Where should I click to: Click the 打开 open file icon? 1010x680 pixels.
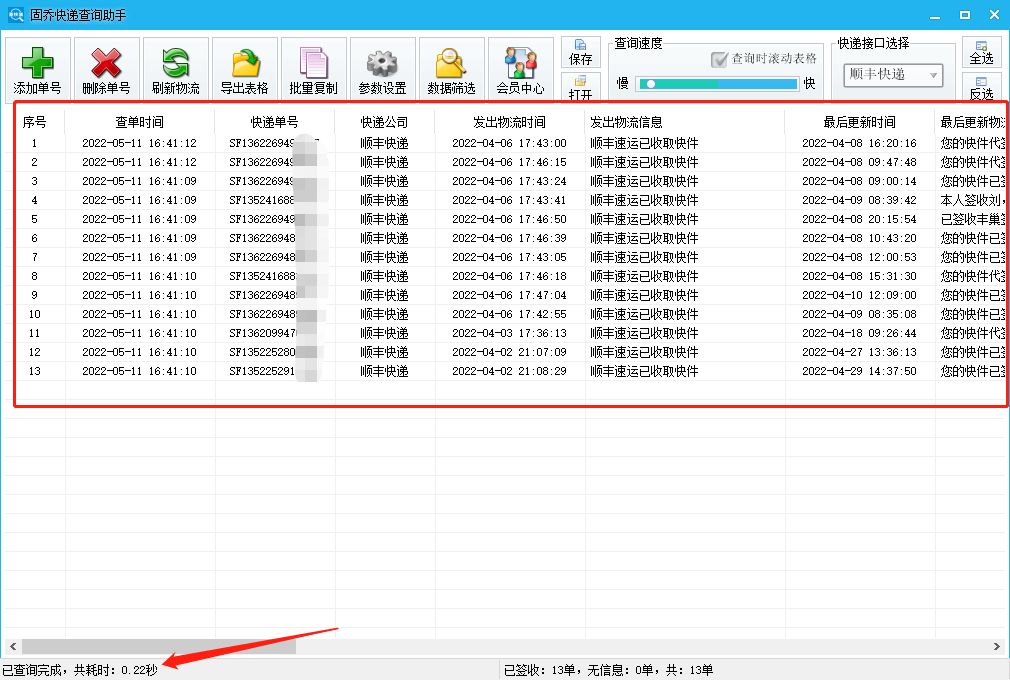tap(581, 87)
